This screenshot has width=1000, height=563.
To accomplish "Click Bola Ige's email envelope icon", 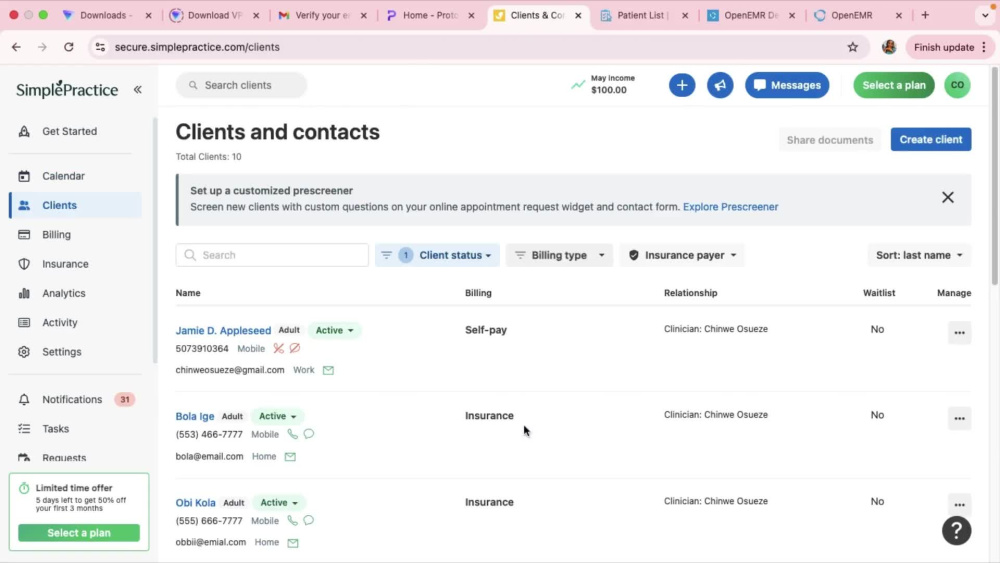I will (290, 457).
